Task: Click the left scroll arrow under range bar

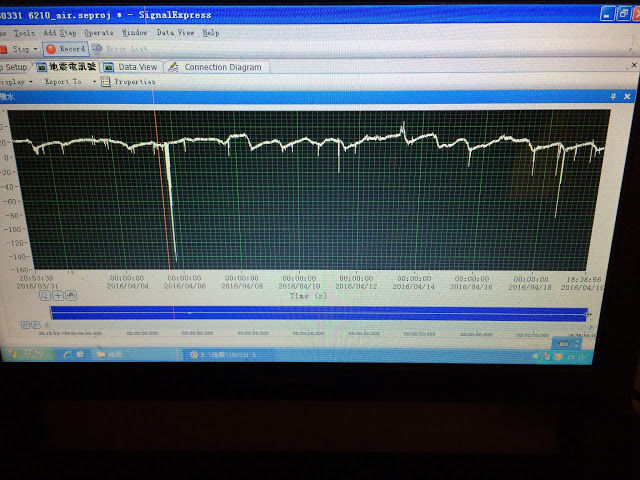Action: coord(47,325)
